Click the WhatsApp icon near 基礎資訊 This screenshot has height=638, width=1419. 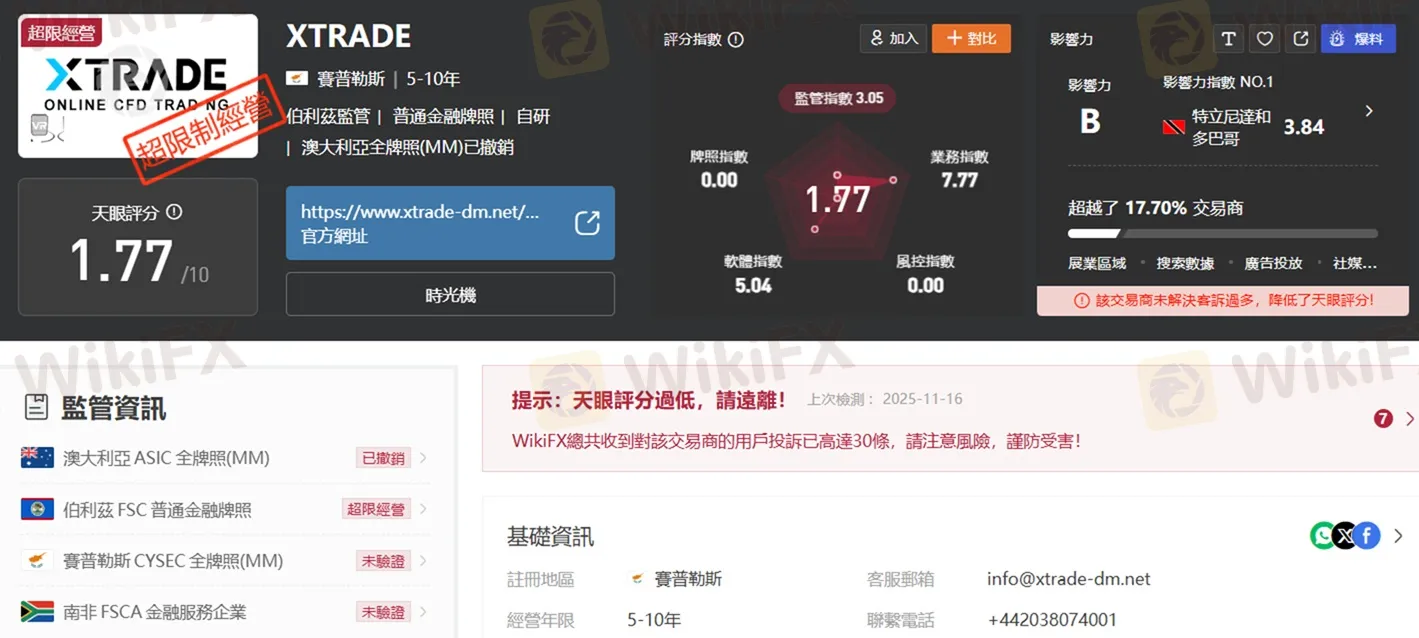tap(1320, 535)
